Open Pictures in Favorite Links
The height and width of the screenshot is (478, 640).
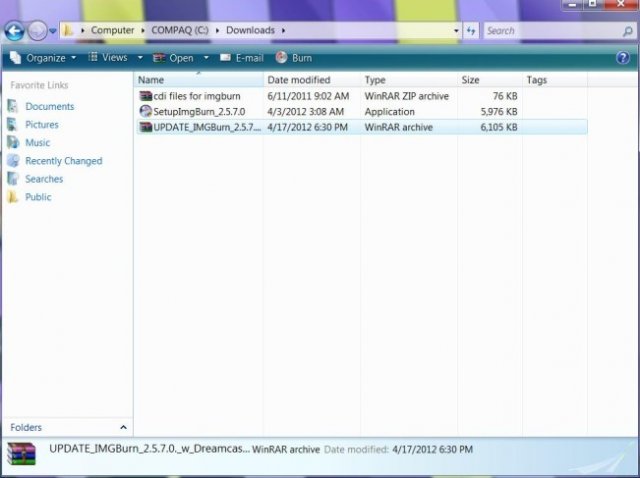tap(42, 125)
